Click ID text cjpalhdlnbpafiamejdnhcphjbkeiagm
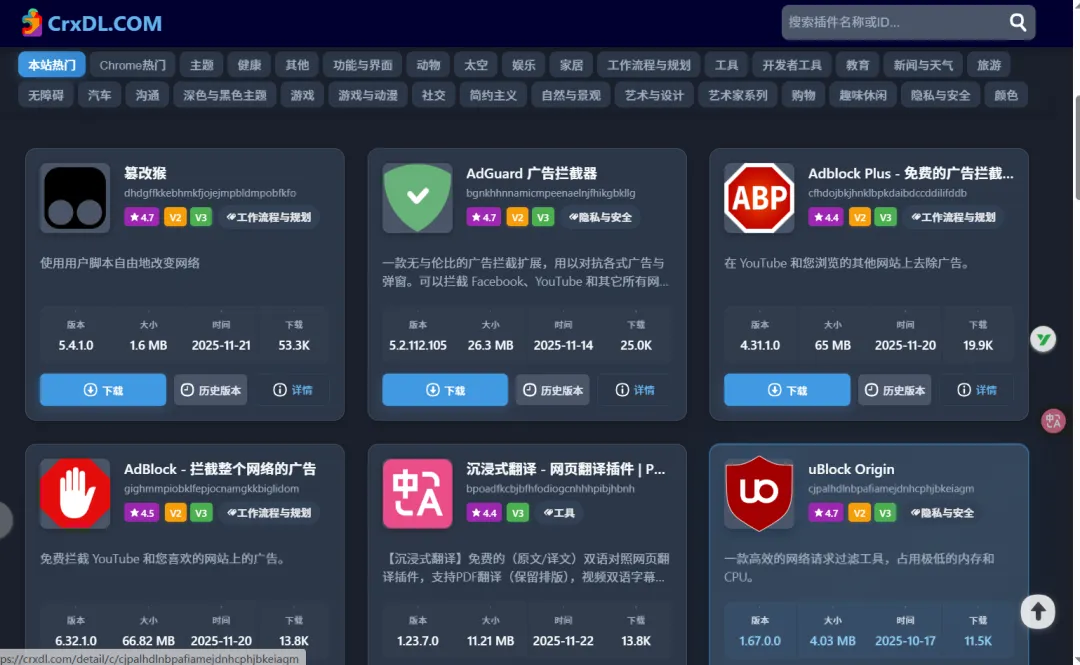The image size is (1080, 665). [891, 489]
